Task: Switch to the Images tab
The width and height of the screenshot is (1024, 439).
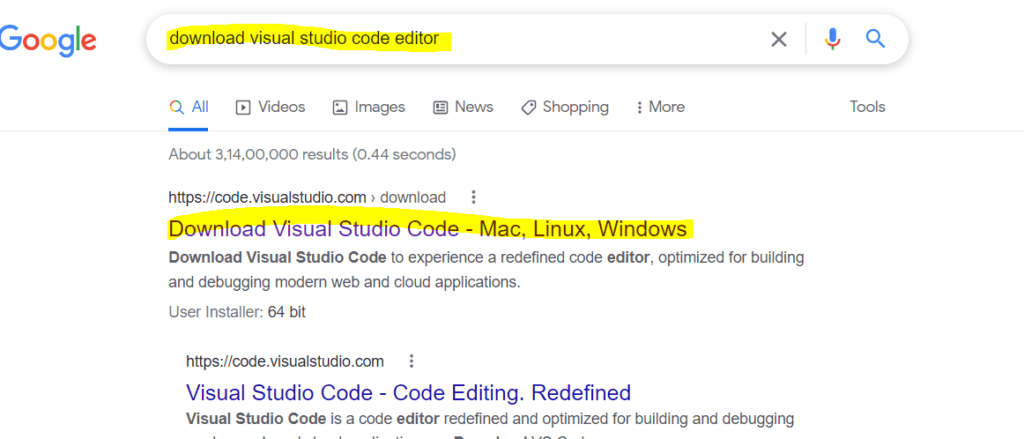Action: click(369, 107)
